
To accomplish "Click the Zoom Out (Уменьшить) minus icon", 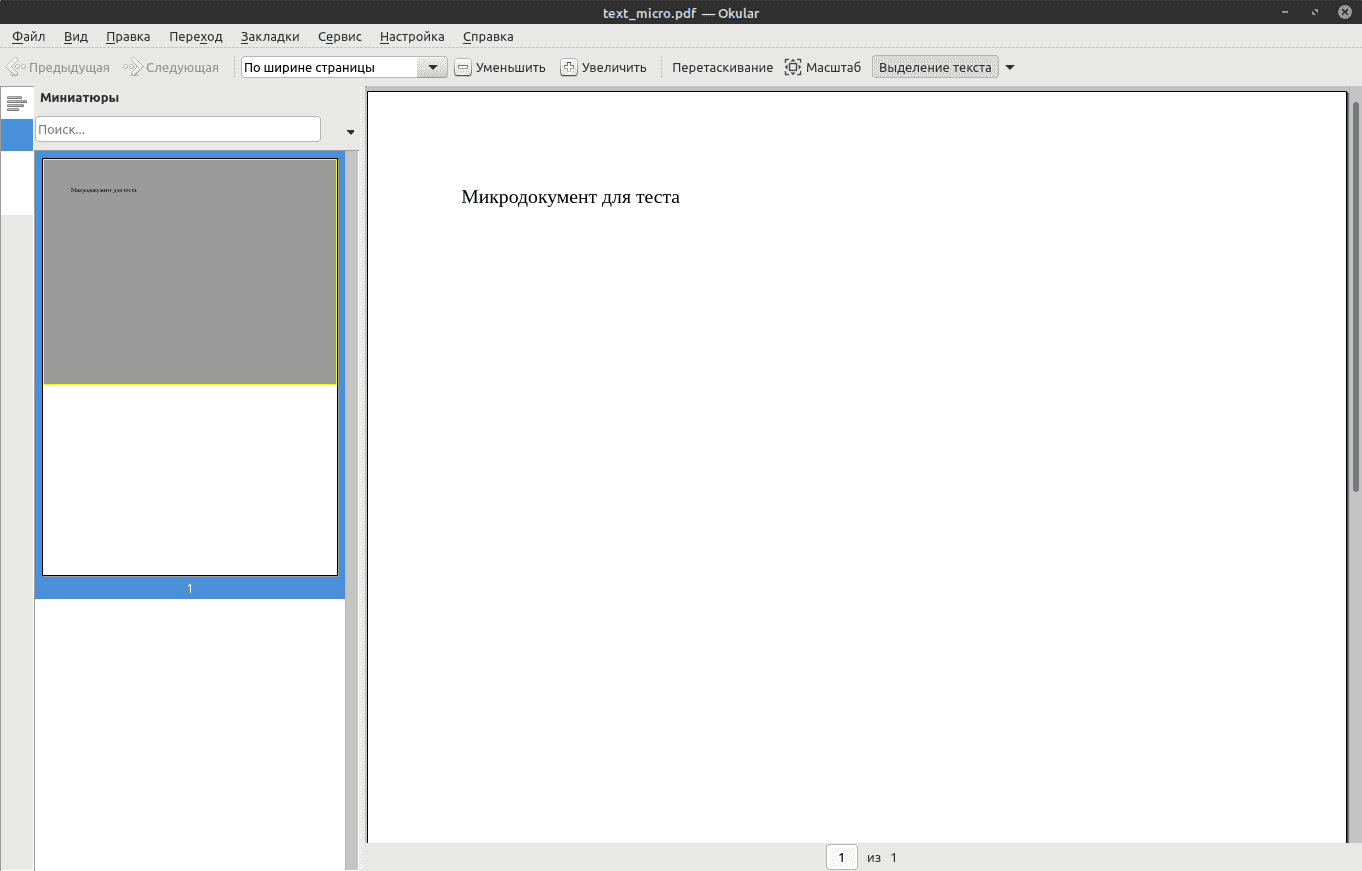I will tap(463, 68).
